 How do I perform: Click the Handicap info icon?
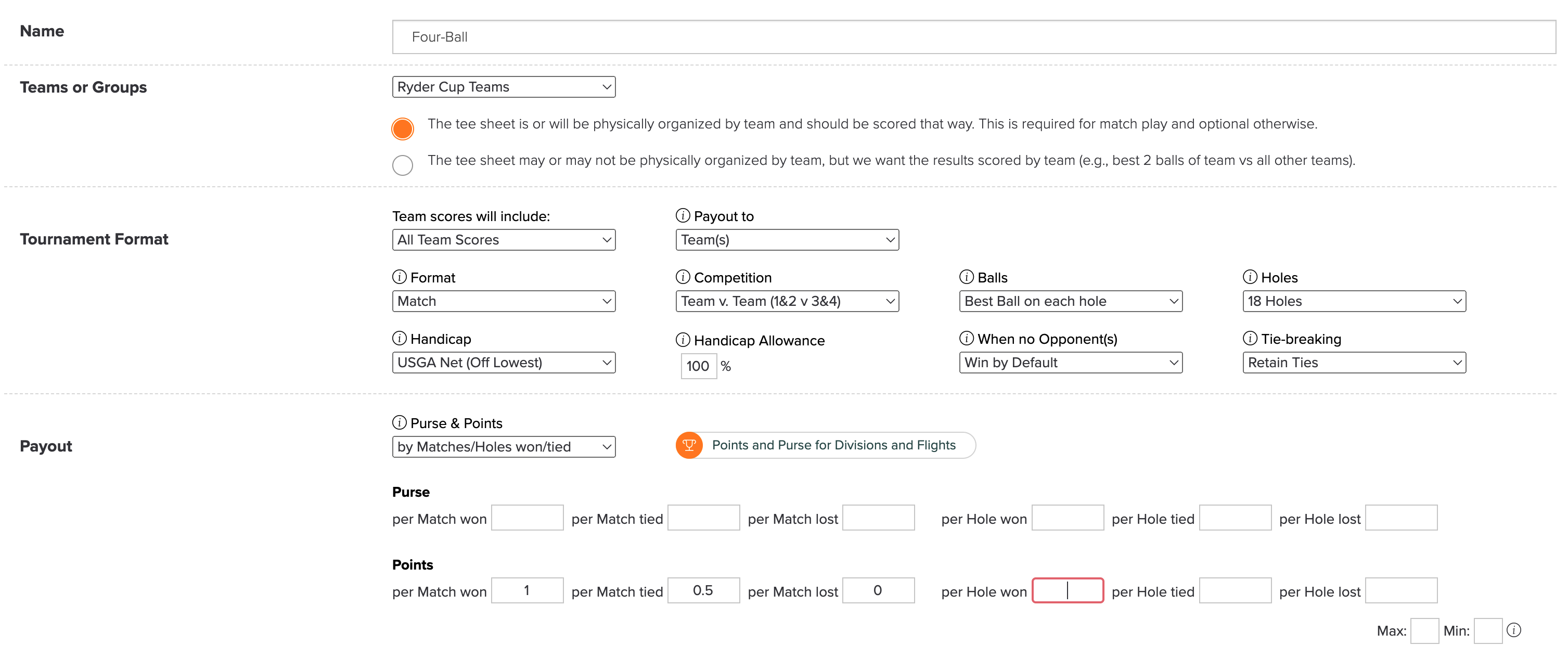(x=400, y=338)
